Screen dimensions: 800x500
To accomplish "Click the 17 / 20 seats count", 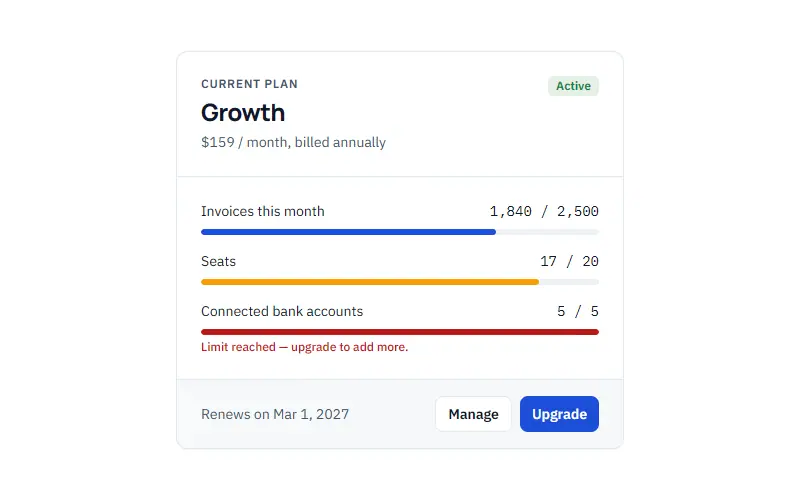I will pyautogui.click(x=569, y=261).
